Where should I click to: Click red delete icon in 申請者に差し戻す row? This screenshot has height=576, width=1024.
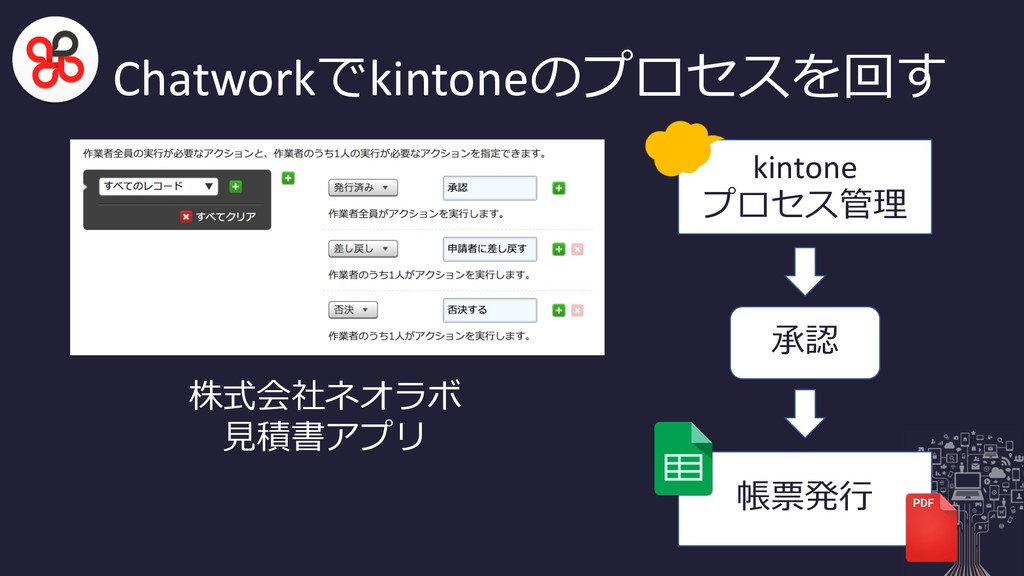coord(577,249)
